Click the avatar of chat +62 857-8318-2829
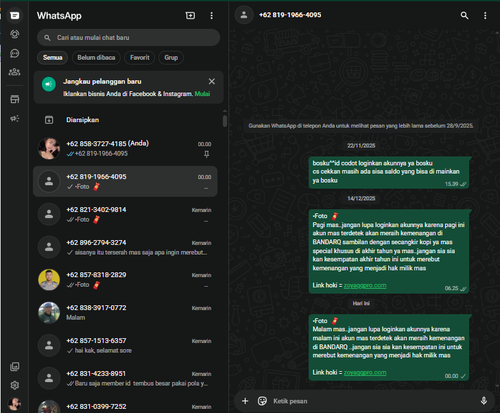The image size is (500, 413). click(49, 280)
